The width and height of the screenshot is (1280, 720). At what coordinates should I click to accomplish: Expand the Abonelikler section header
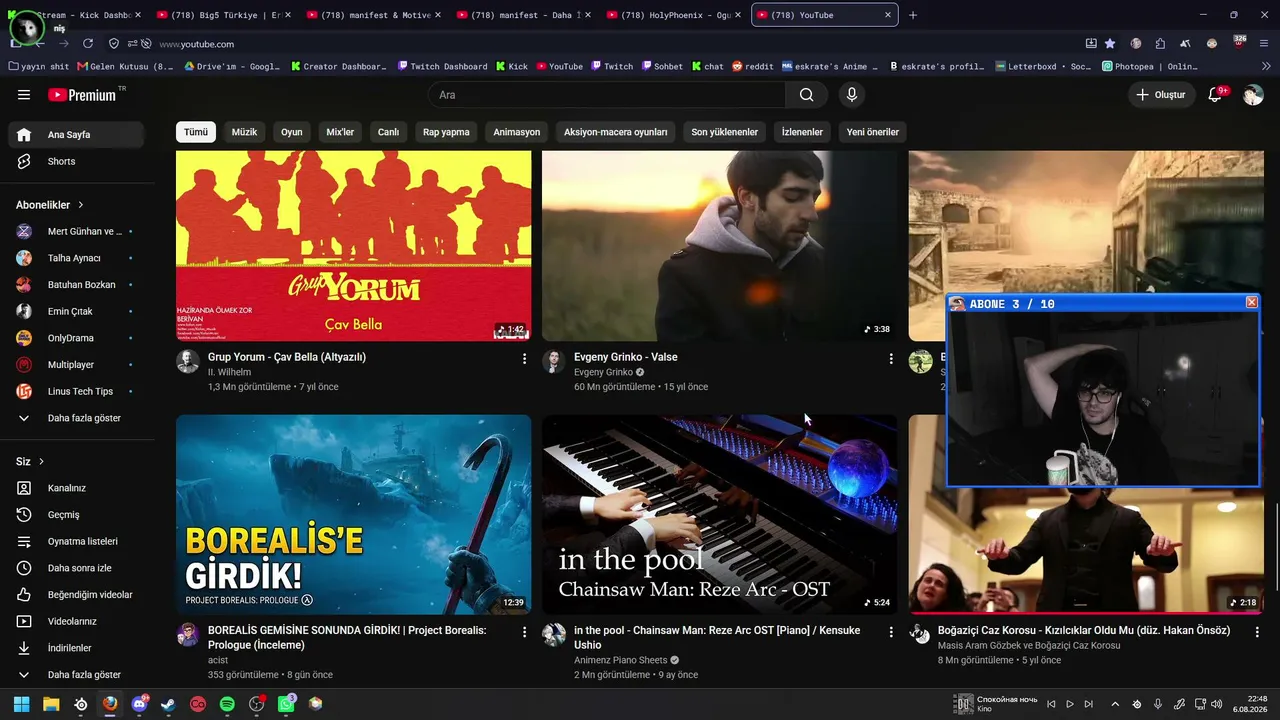50,205
